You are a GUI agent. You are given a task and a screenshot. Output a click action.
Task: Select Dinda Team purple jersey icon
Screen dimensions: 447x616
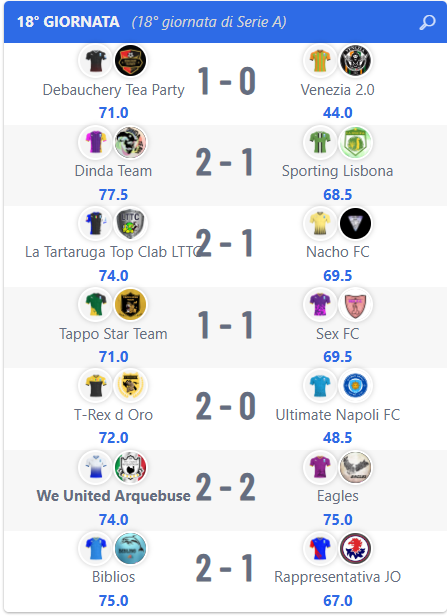click(95, 142)
